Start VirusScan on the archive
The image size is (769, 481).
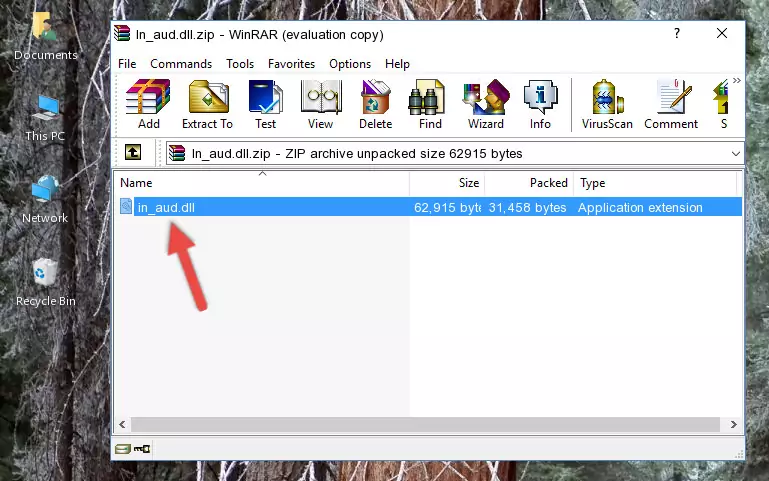click(607, 104)
